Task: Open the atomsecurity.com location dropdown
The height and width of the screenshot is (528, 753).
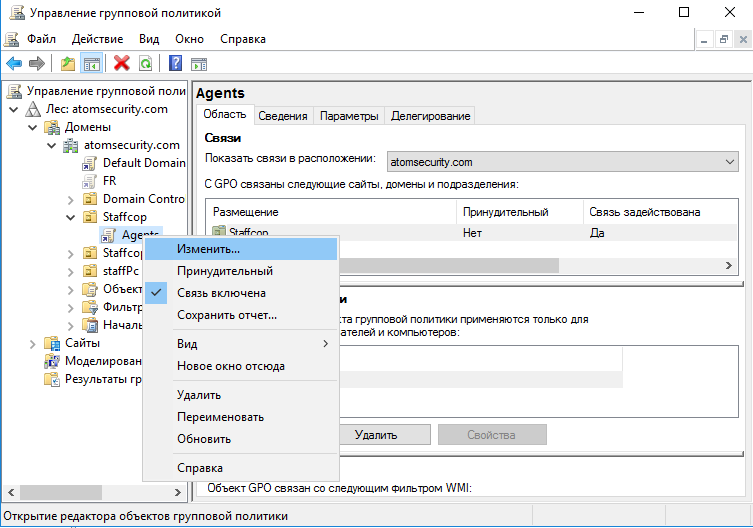Action: 729,161
